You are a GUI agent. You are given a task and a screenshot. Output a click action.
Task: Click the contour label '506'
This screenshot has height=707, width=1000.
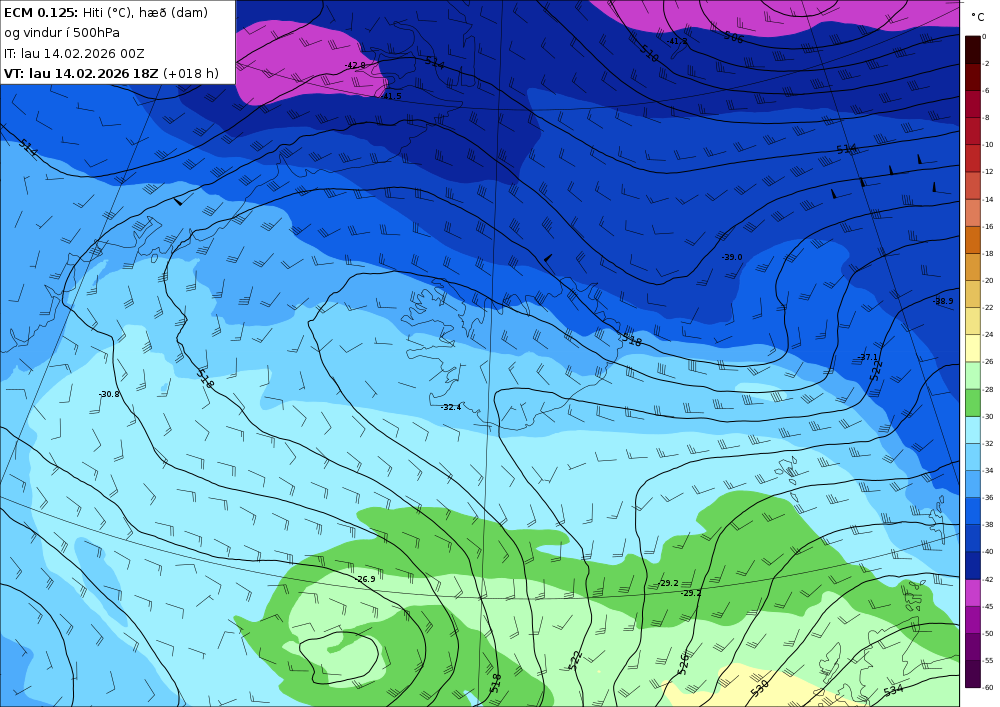point(733,37)
